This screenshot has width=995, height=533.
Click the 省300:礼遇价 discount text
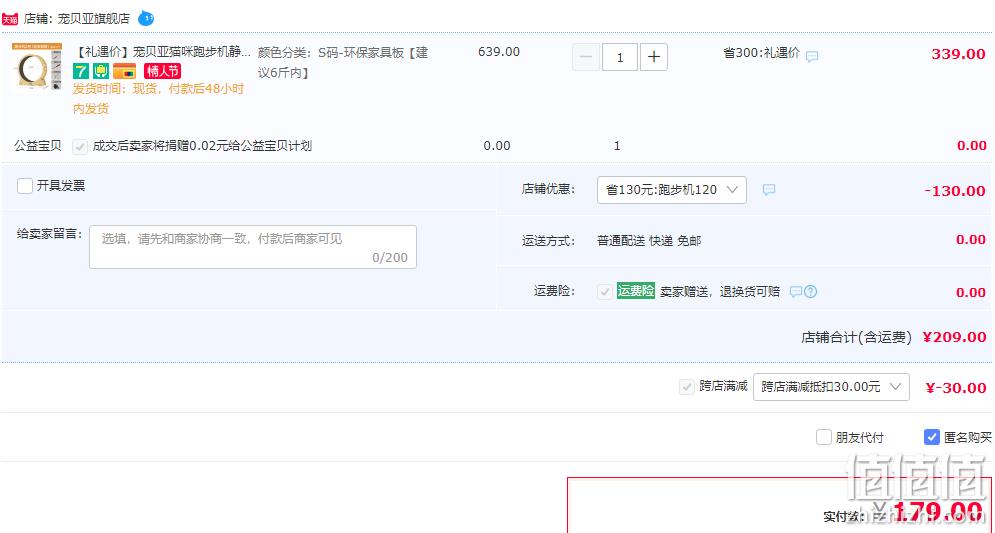point(761,53)
